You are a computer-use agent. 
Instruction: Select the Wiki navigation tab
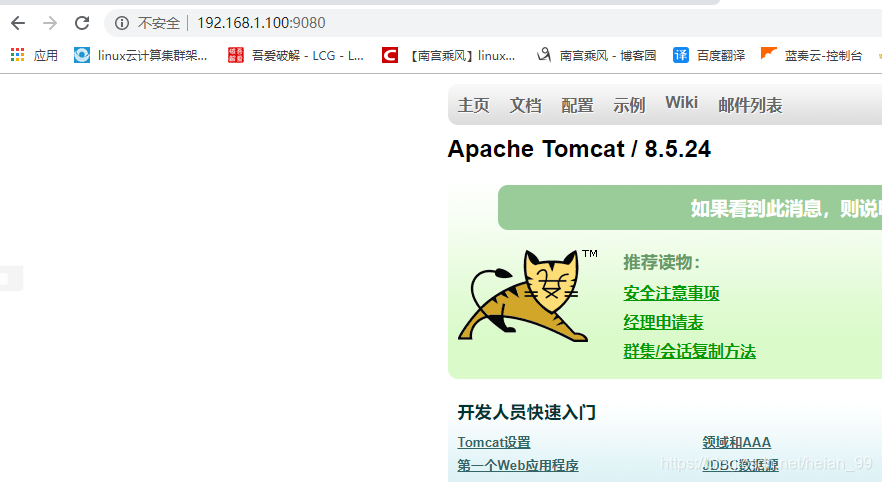[x=681, y=103]
